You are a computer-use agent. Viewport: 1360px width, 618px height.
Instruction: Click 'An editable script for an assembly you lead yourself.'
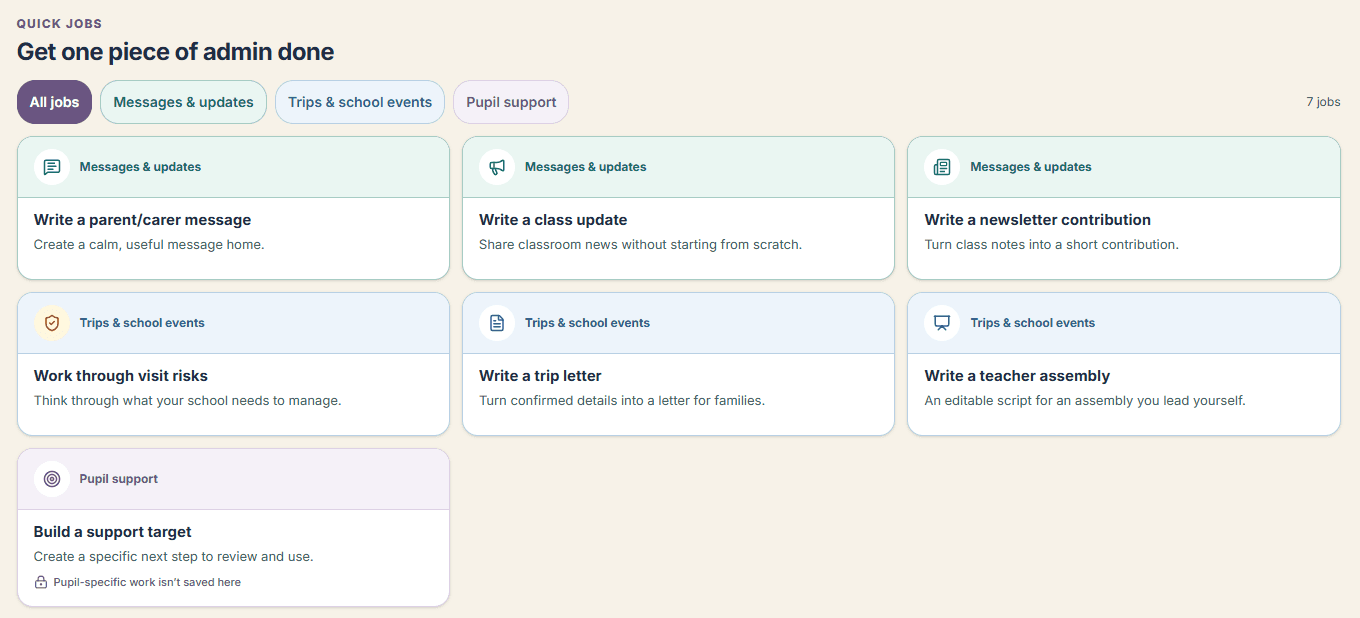(x=1085, y=400)
